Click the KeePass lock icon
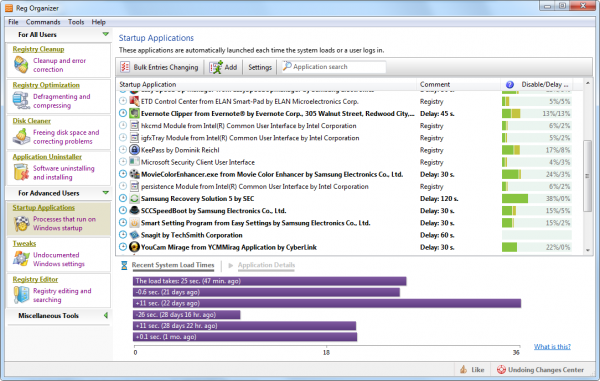The image size is (600, 381). (x=134, y=150)
